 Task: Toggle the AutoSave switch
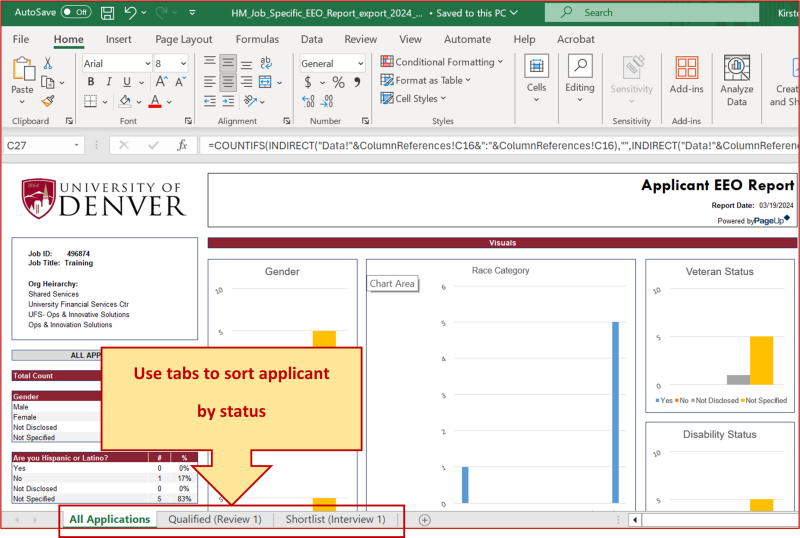coord(76,13)
